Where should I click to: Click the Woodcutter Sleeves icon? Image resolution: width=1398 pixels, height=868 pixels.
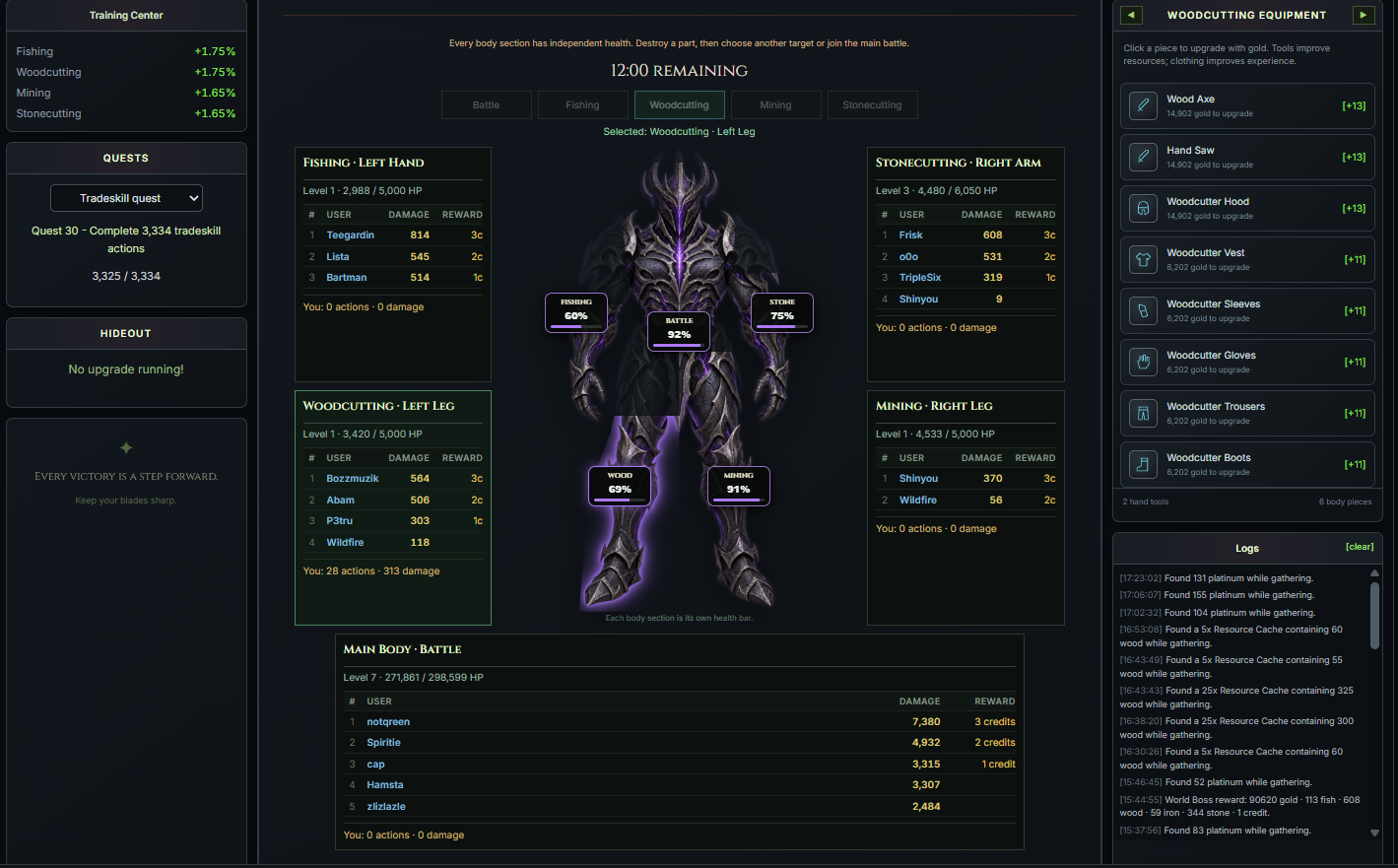[x=1143, y=310]
